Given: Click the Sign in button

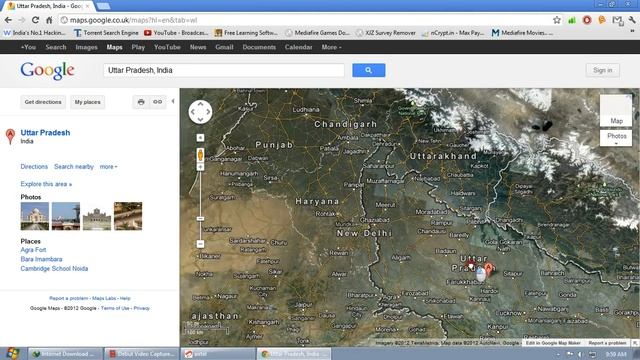Looking at the screenshot, I should tap(602, 70).
